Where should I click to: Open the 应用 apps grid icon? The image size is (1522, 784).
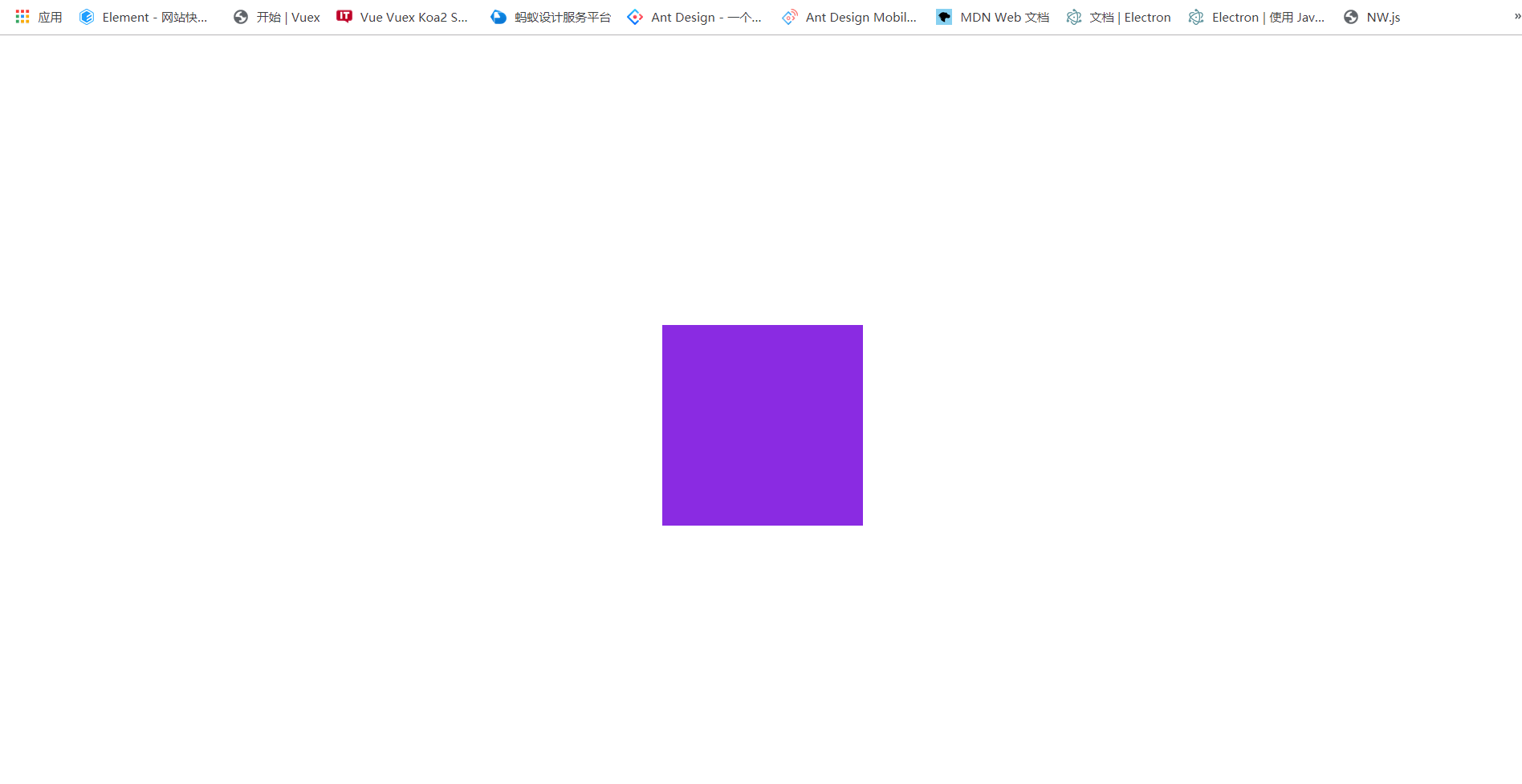(x=22, y=17)
